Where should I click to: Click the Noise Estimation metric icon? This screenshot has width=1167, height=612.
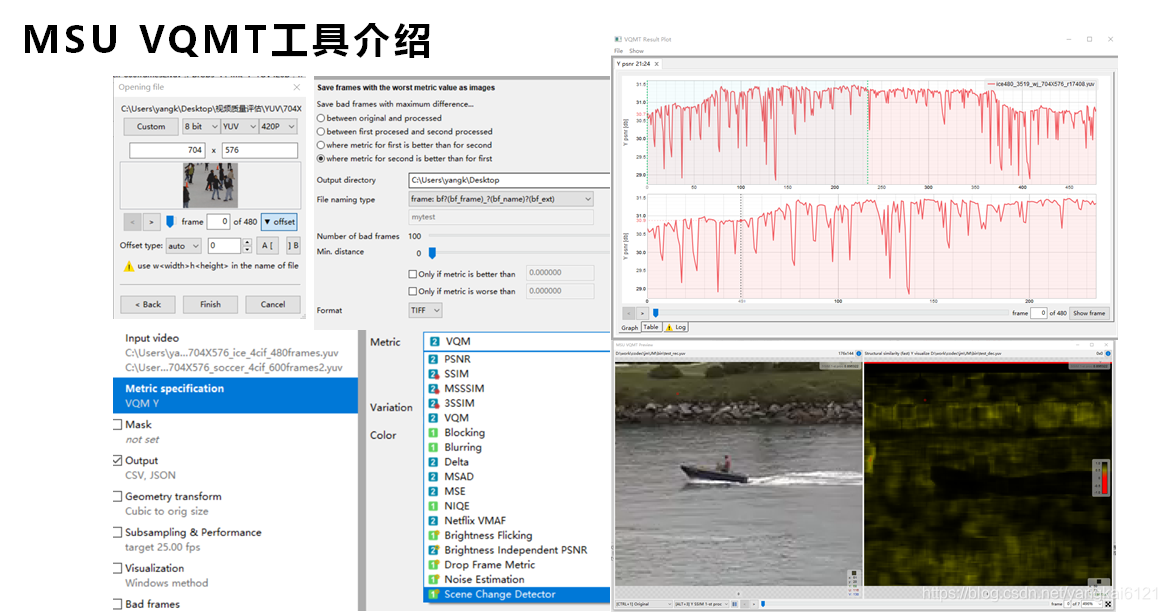[x=433, y=579]
